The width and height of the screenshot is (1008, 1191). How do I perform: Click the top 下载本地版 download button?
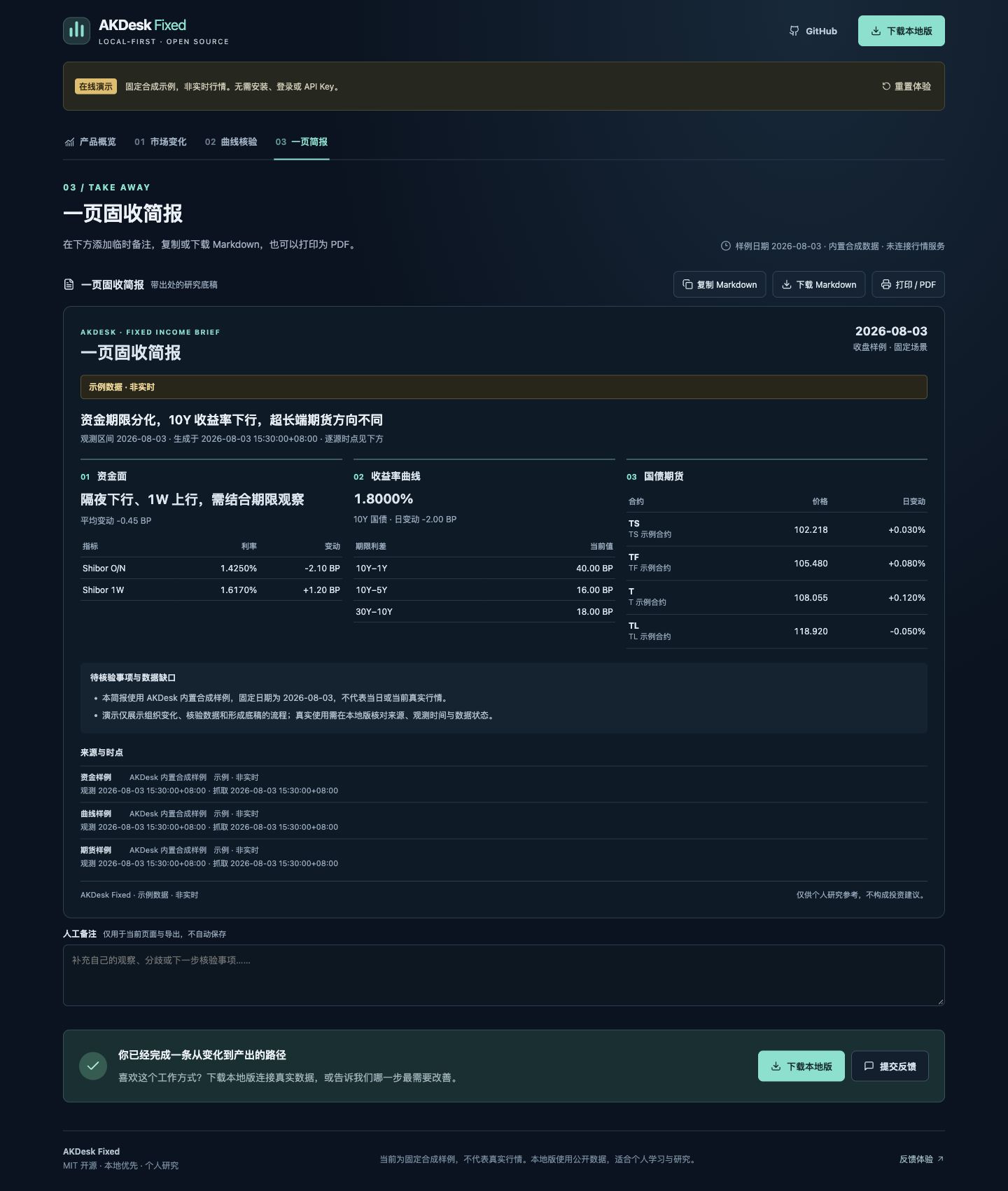tap(902, 31)
